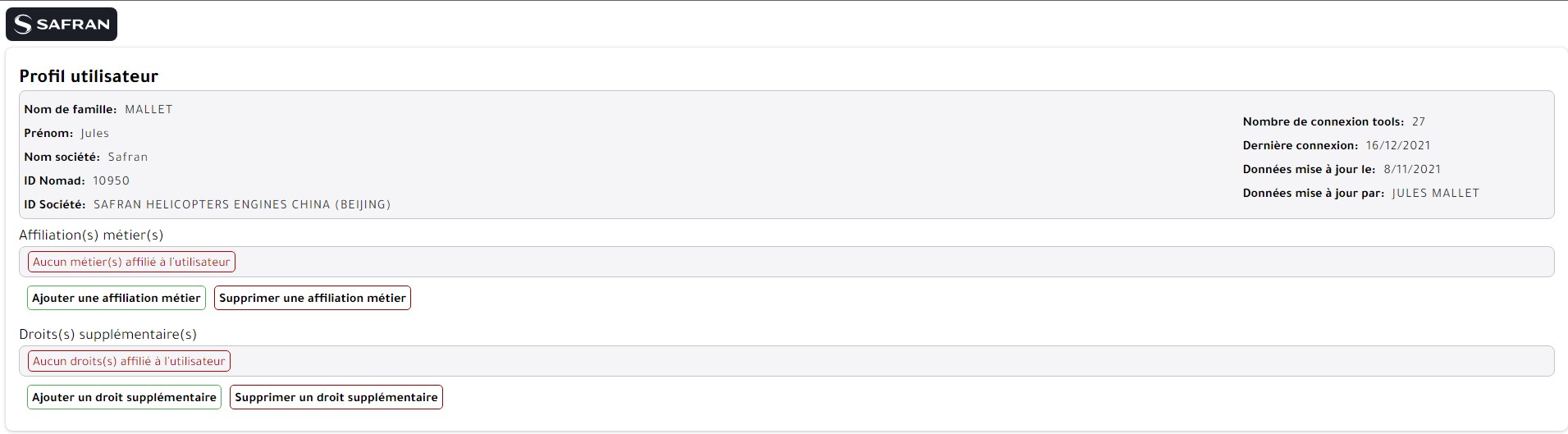Click the last connection date 16/12/2021
The width and height of the screenshot is (1568, 434).
(x=1398, y=145)
